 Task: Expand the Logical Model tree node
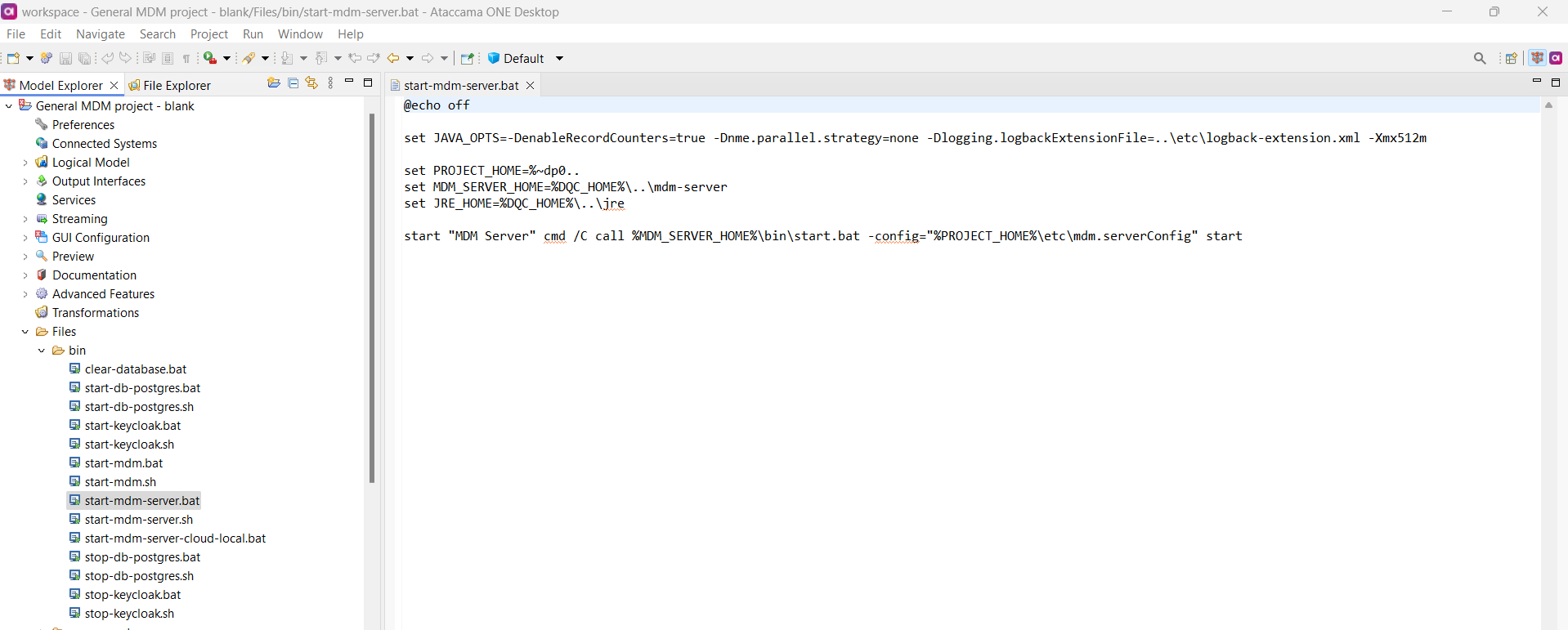point(25,163)
